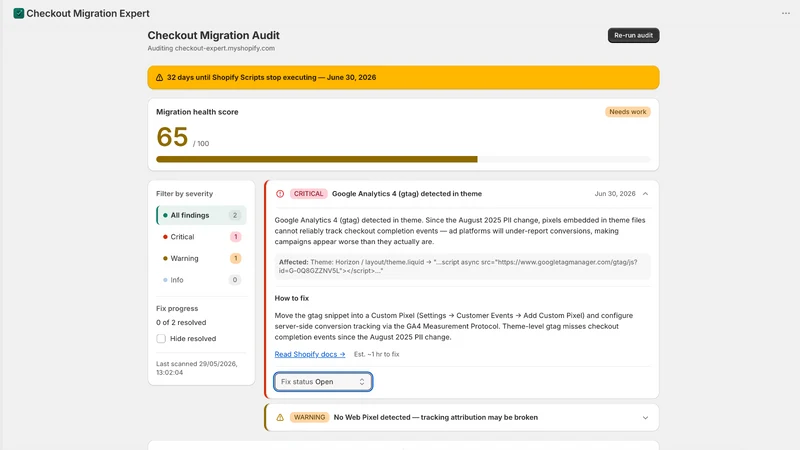The width and height of the screenshot is (800, 450).
Task: Click the Affected theme code snippet box
Action: (x=462, y=266)
